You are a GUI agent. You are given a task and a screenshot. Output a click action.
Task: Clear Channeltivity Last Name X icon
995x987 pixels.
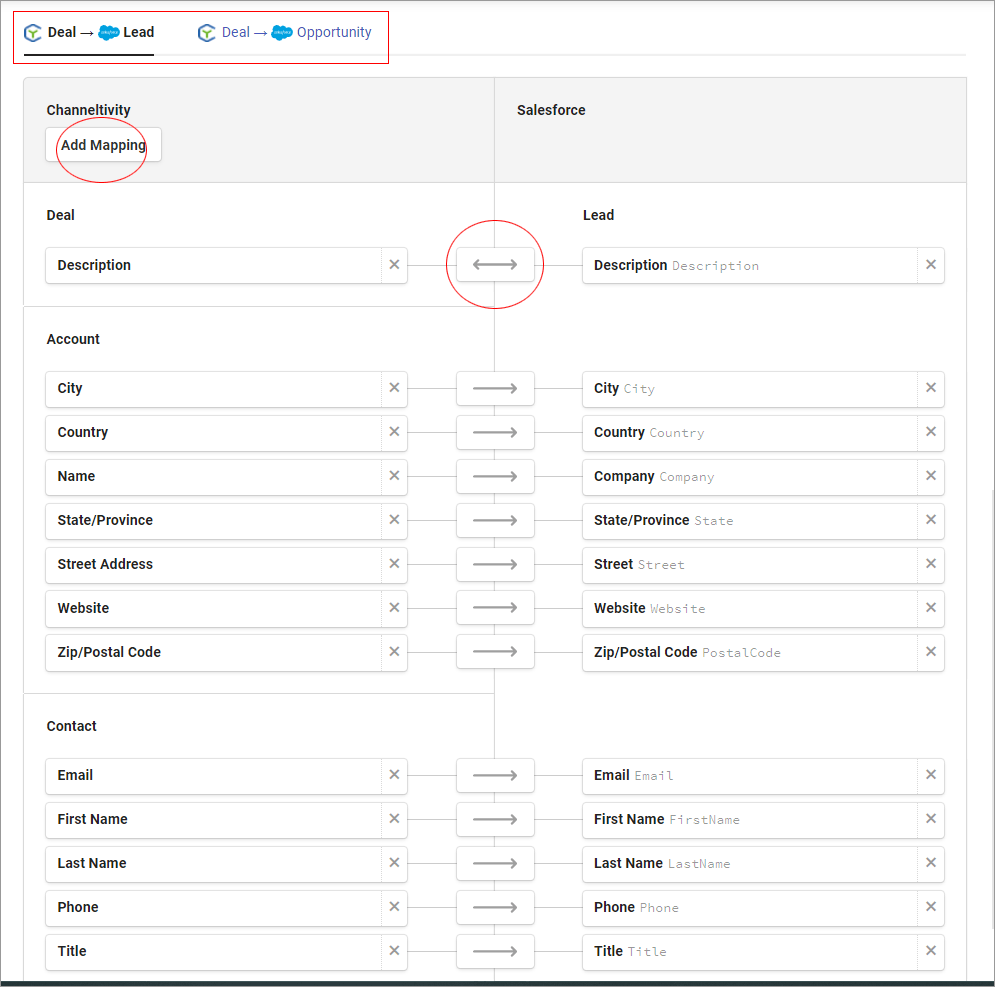tap(394, 863)
